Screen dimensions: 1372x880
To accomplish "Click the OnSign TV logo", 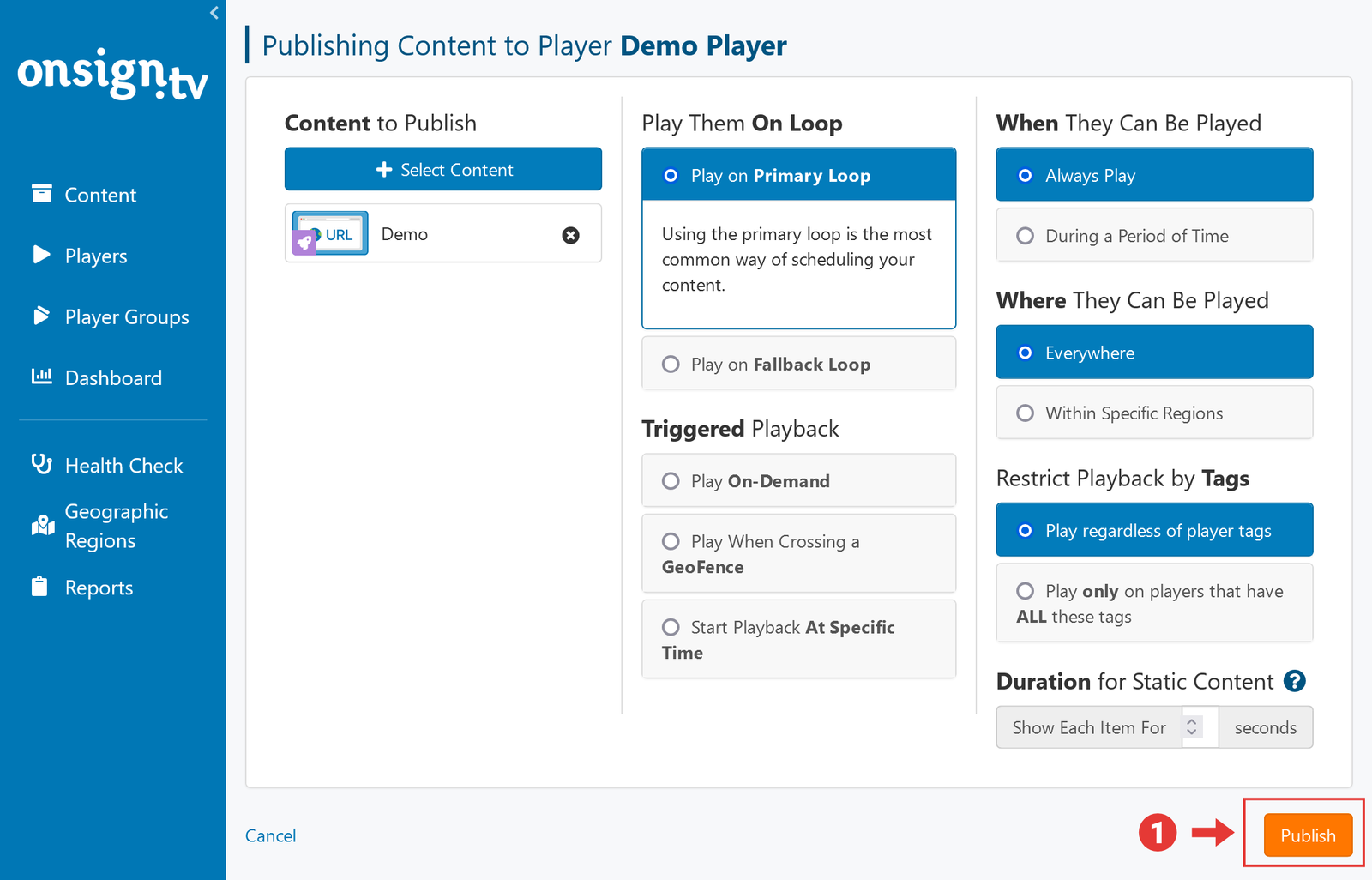I will [x=112, y=75].
